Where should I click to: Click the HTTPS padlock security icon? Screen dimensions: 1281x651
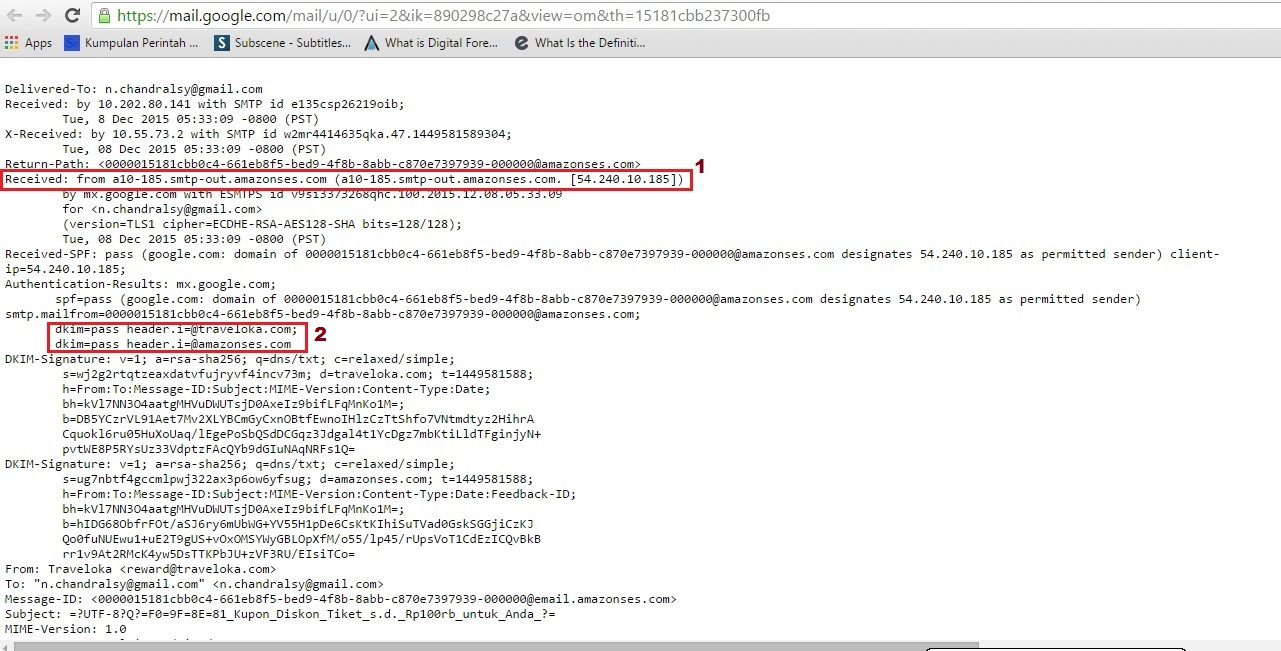pyautogui.click(x=104, y=16)
